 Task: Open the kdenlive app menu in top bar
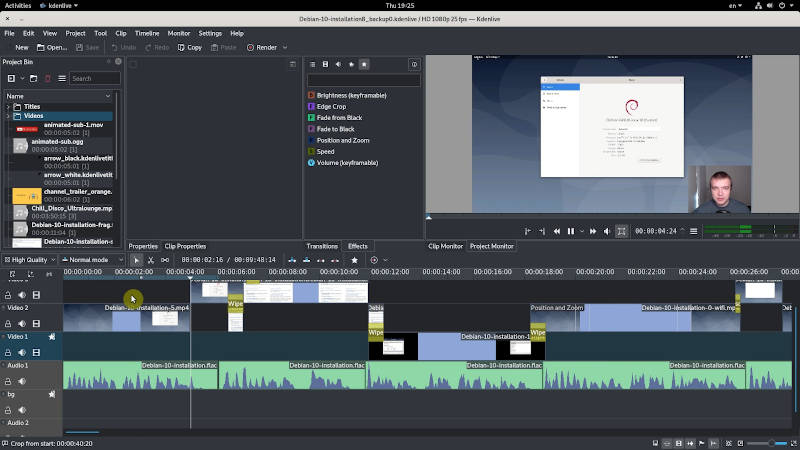59,5
